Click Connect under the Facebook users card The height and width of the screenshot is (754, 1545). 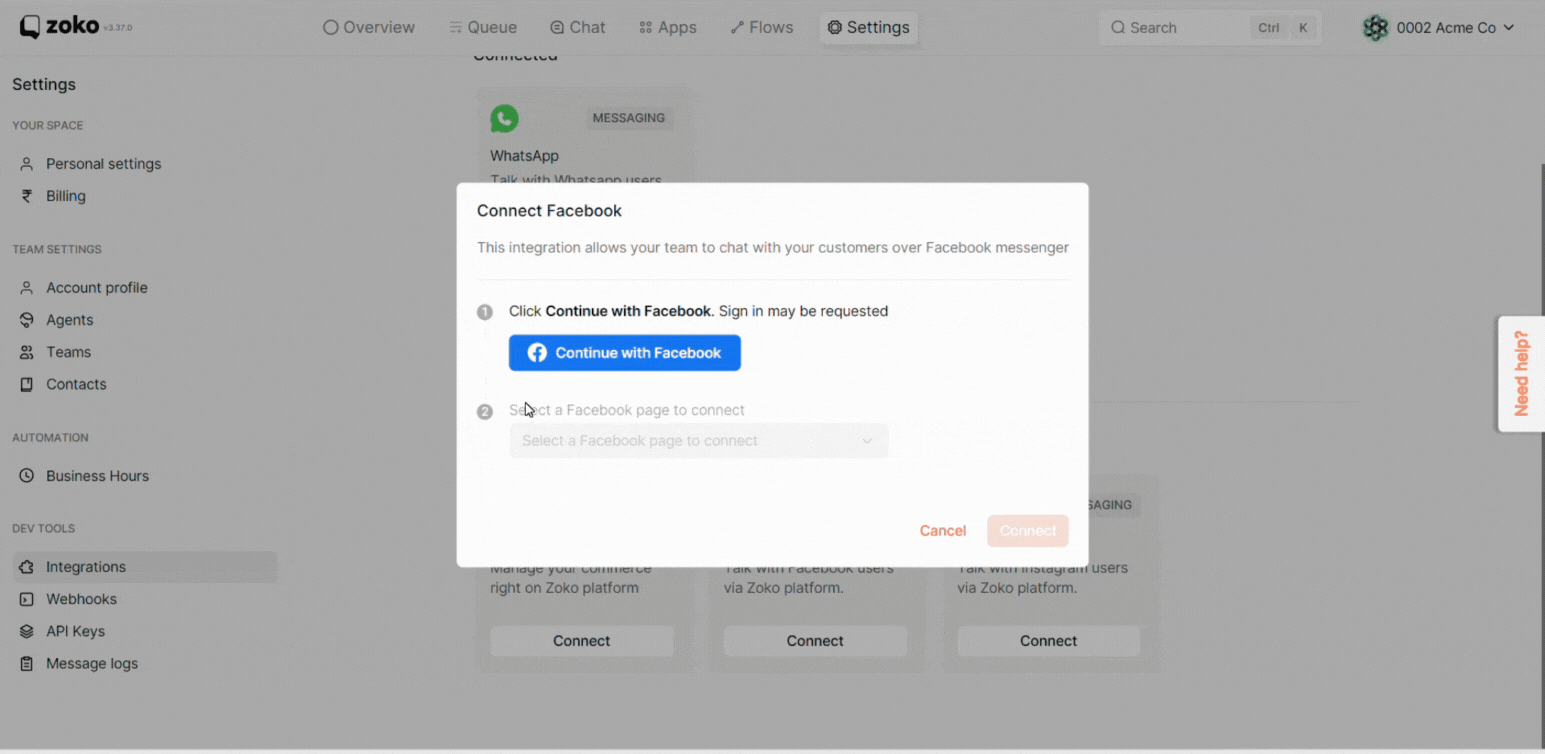(815, 641)
